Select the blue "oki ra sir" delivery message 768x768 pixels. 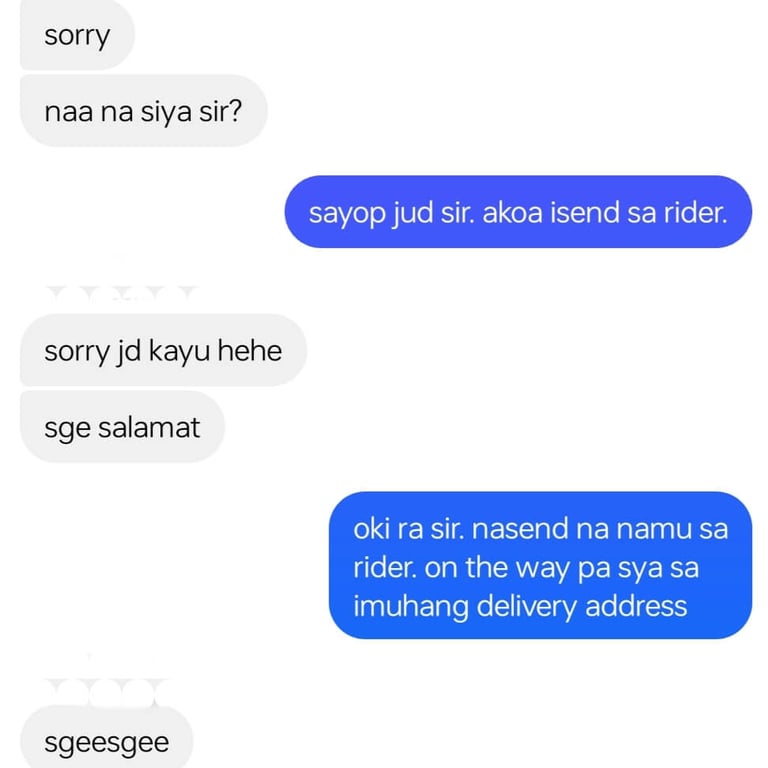coord(540,565)
